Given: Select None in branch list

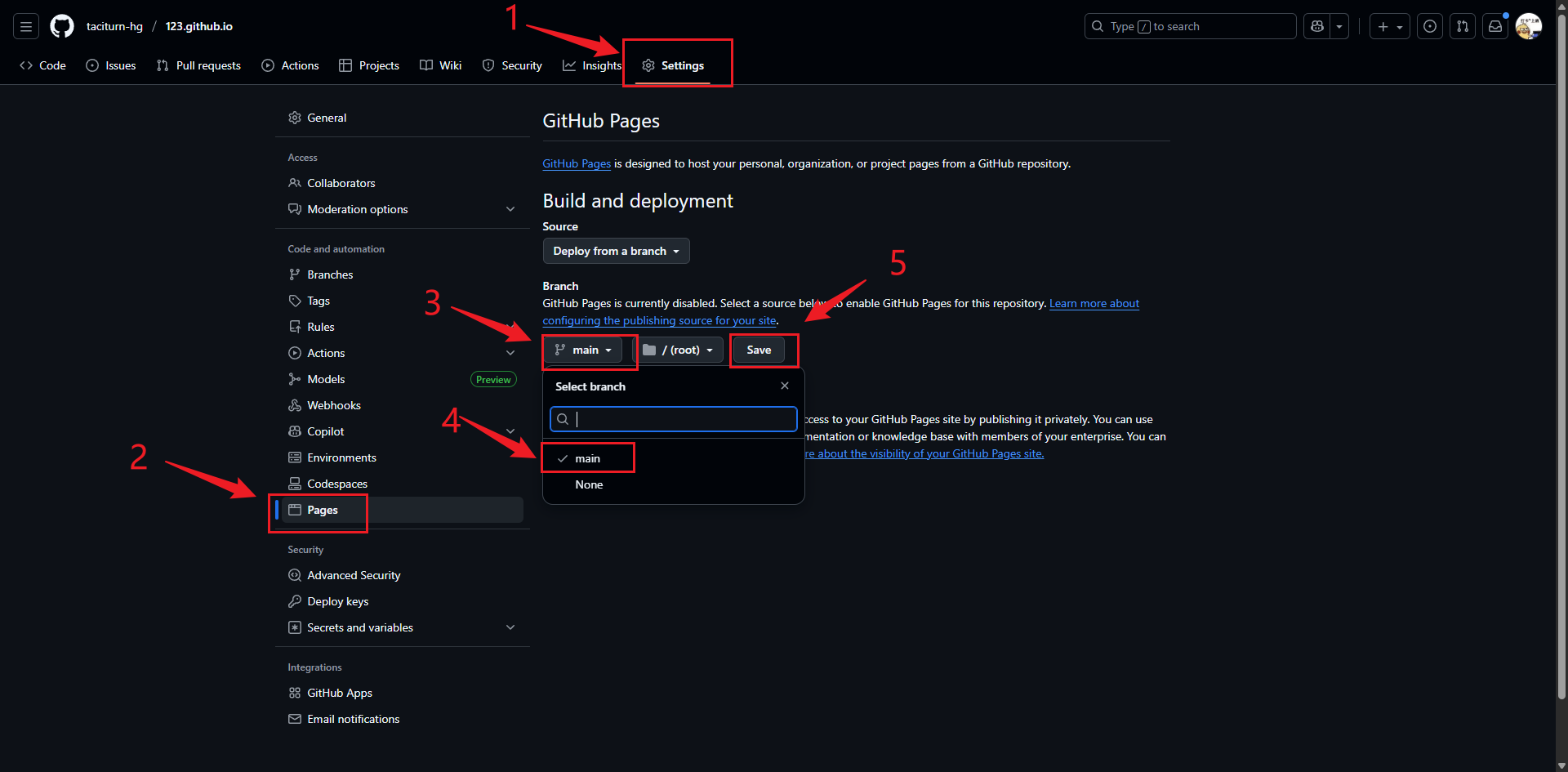Looking at the screenshot, I should (589, 484).
